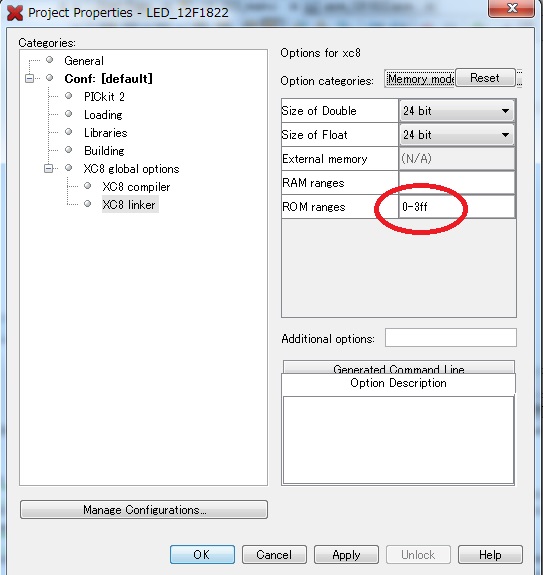Click Manage Configurations button
The image size is (543, 575).
tap(144, 510)
